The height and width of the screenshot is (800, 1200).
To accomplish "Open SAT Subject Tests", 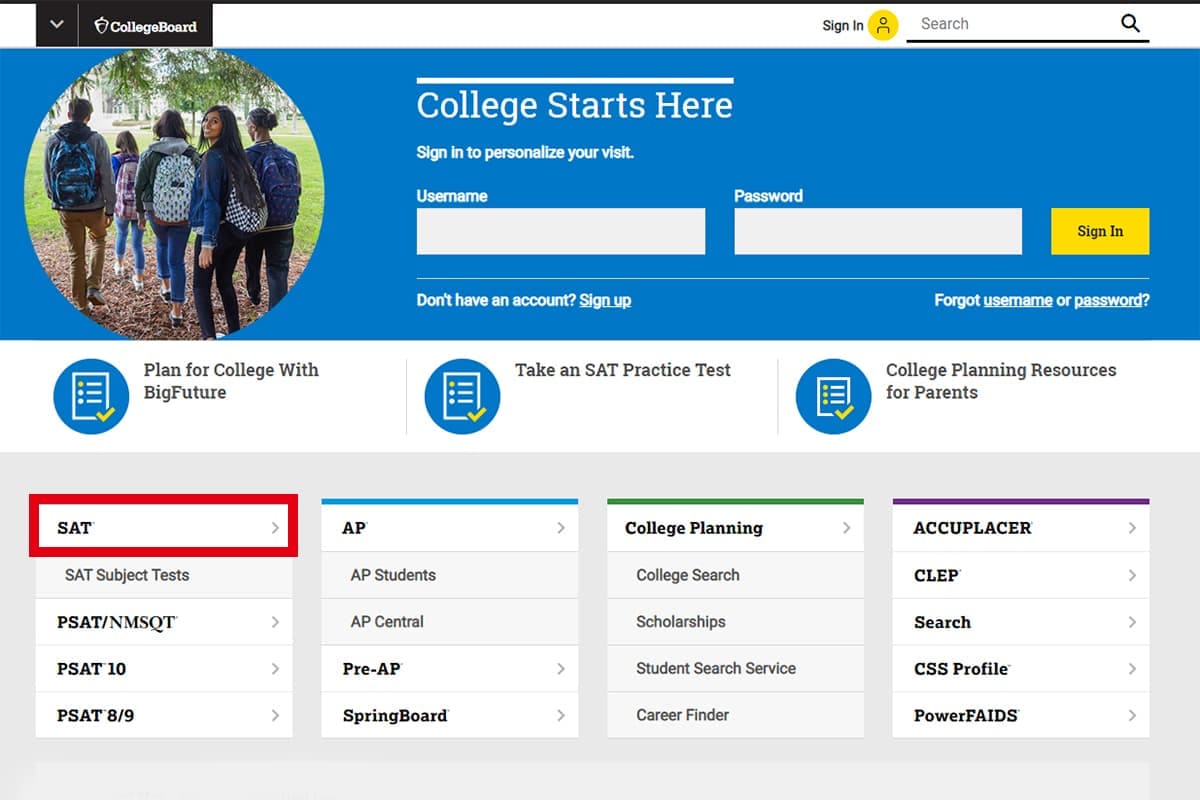I will (164, 575).
